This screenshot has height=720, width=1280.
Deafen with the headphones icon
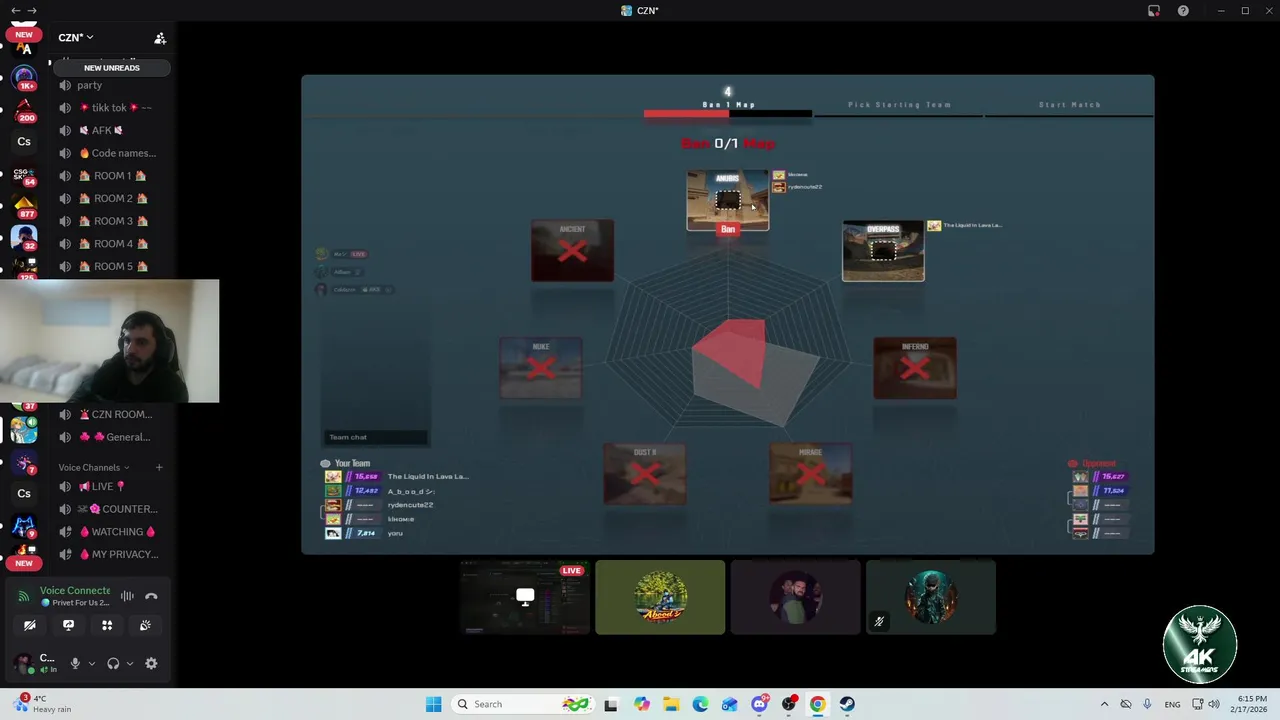[113, 663]
